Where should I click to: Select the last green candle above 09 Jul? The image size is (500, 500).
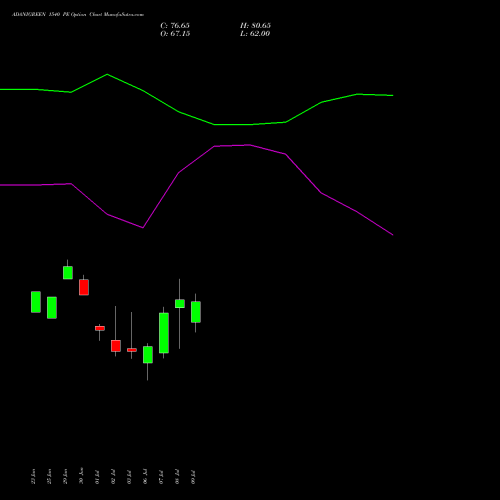[x=196, y=312]
